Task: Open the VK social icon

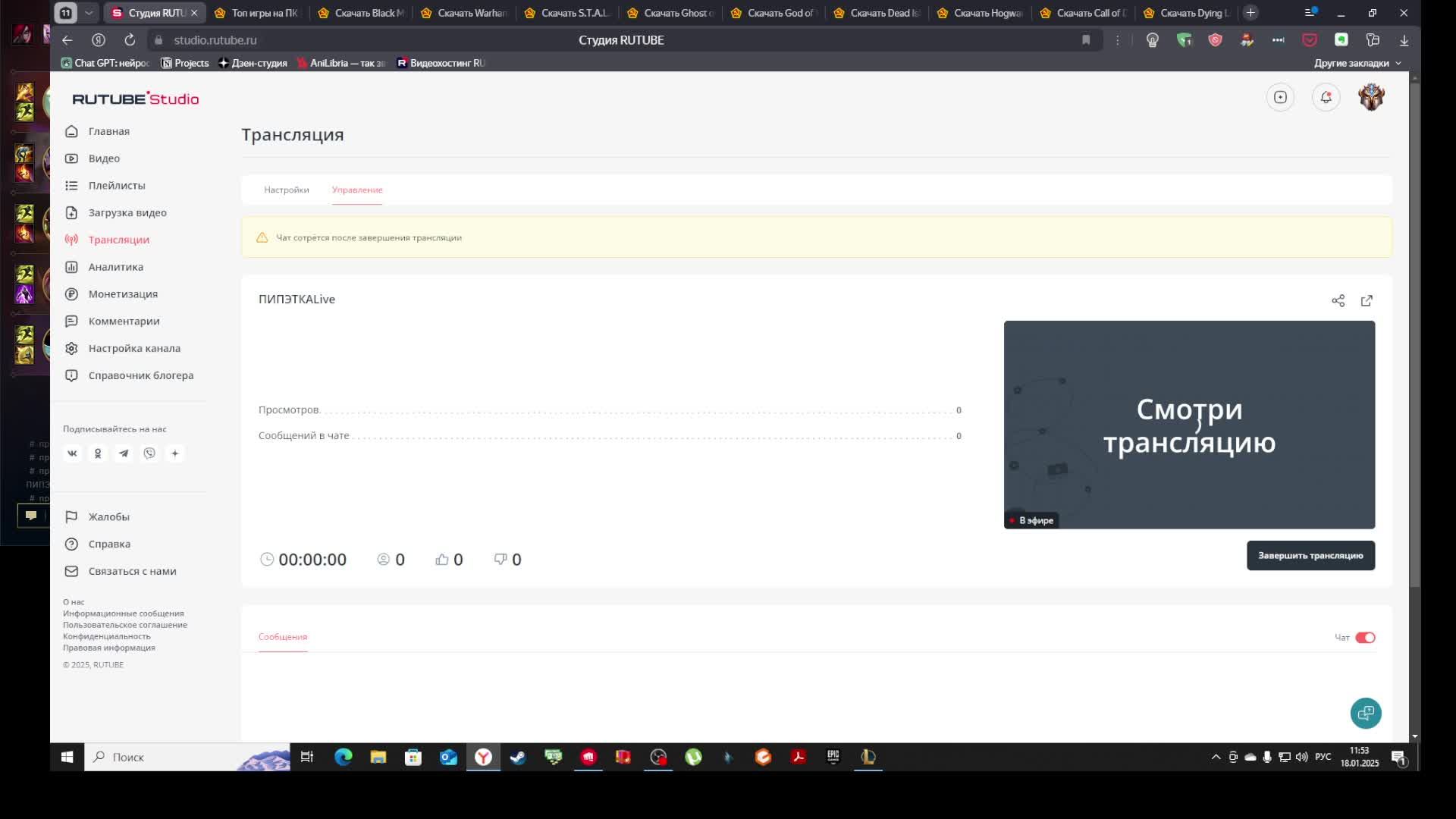Action: (72, 453)
